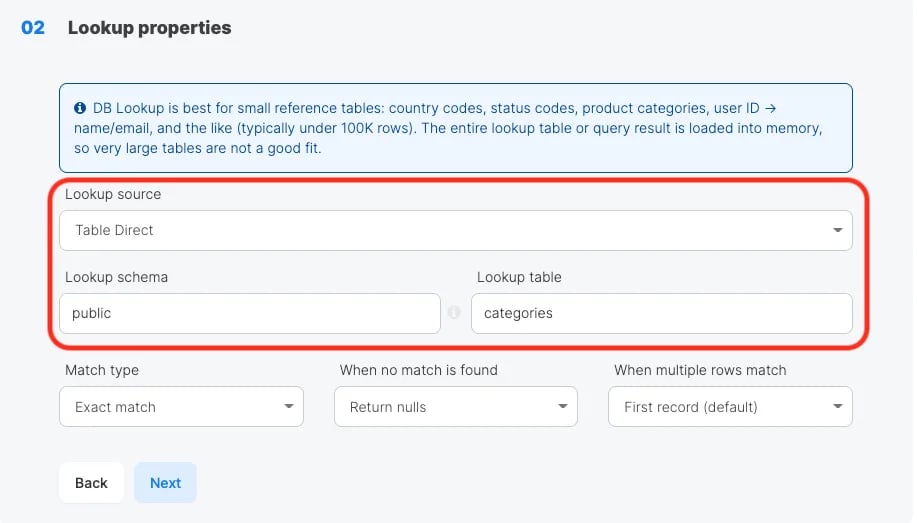
Task: Go back with the Back button
Action: [91, 483]
